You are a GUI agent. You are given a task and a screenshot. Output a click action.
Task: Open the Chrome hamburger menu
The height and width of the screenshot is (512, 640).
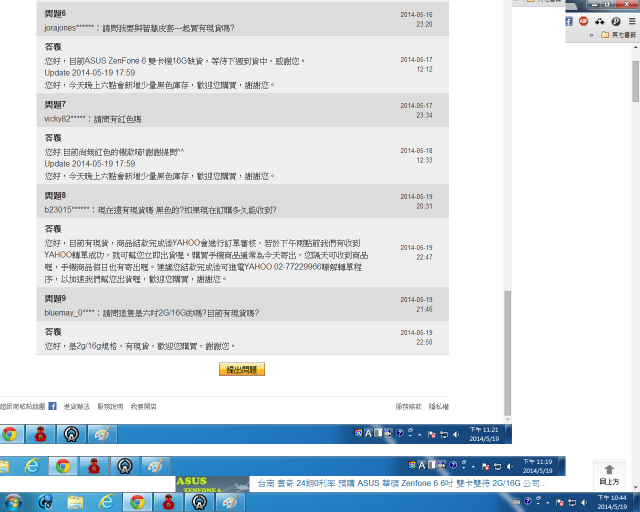(x=631, y=21)
